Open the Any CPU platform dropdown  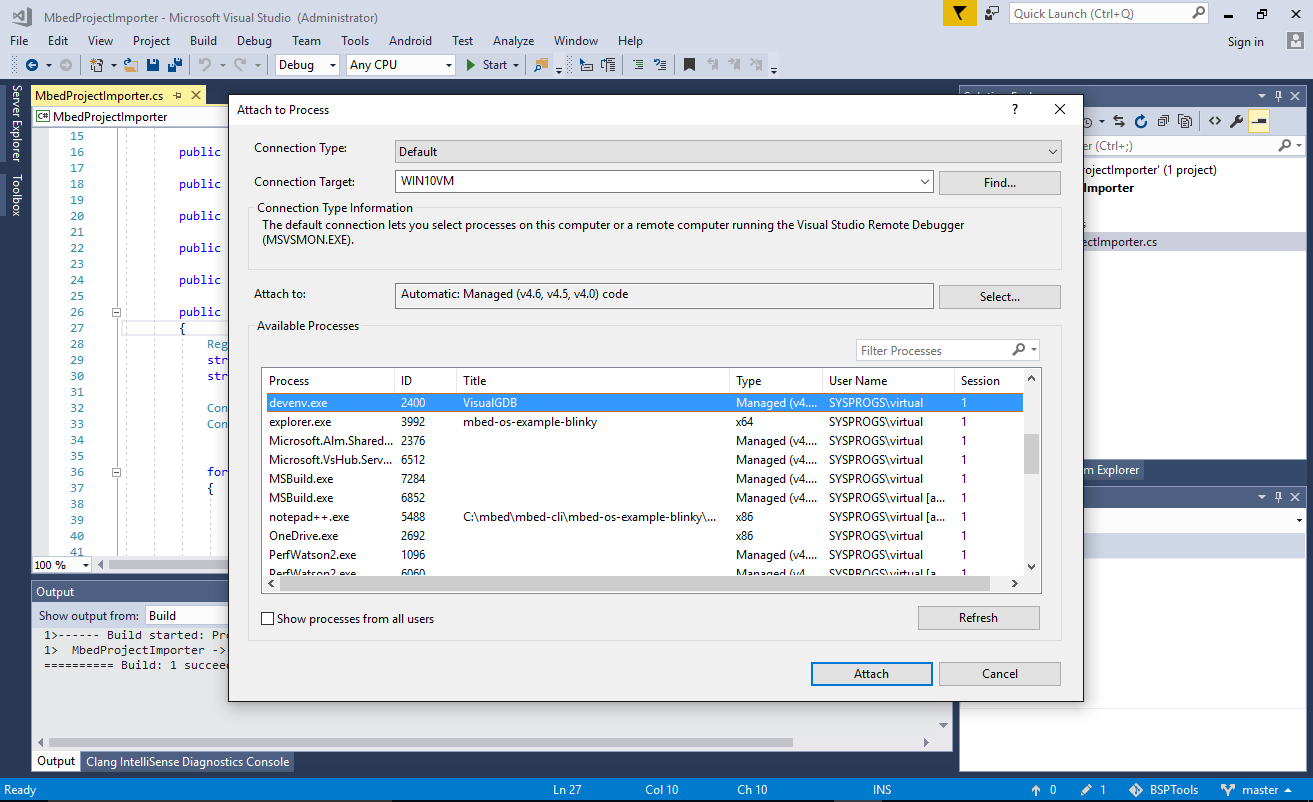(448, 65)
